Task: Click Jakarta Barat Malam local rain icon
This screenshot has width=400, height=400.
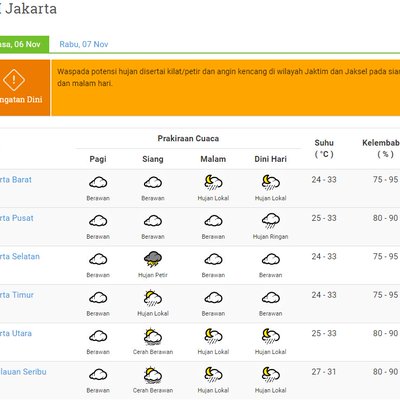Action: 213,182
